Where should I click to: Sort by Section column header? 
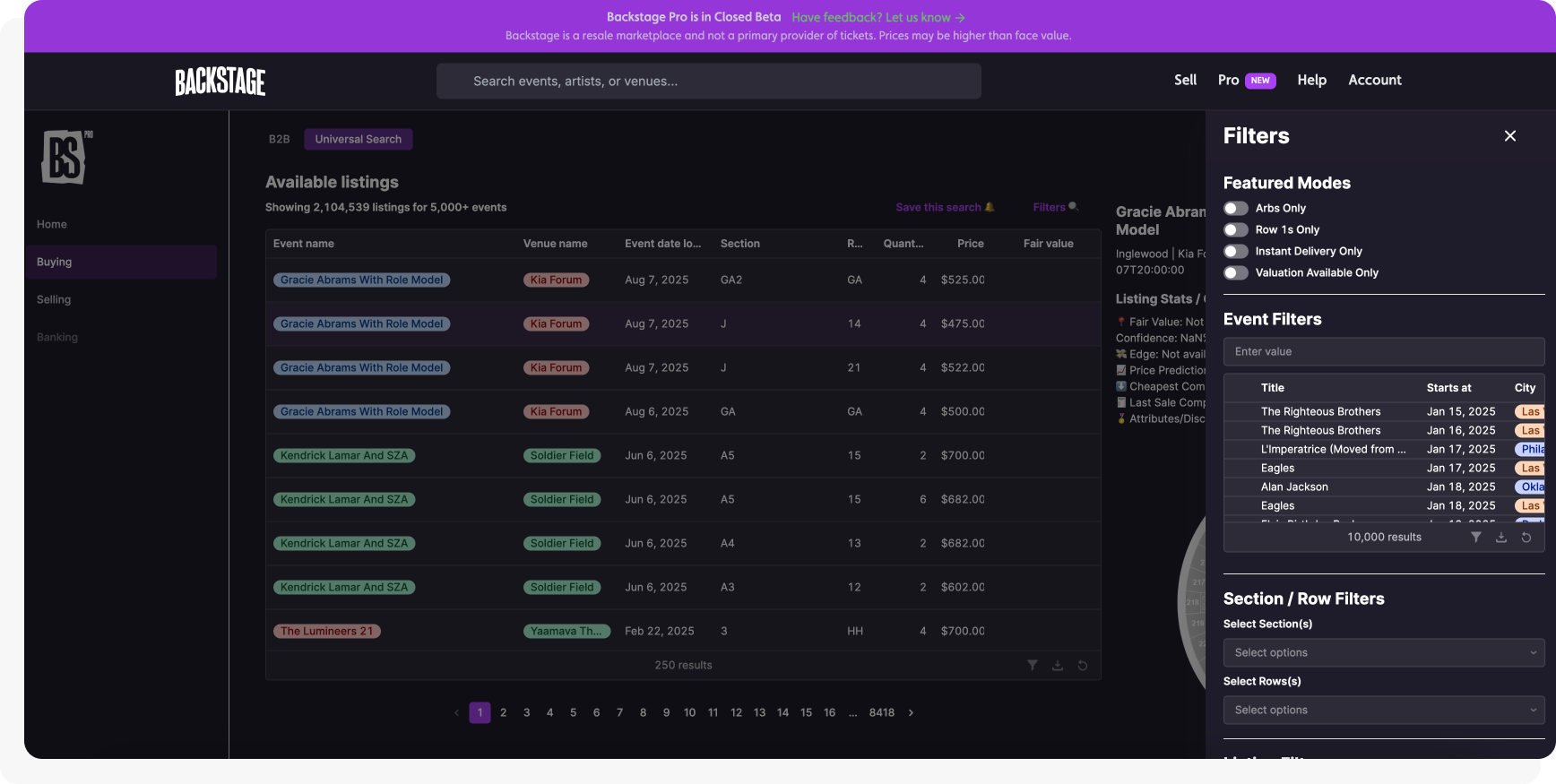click(740, 244)
